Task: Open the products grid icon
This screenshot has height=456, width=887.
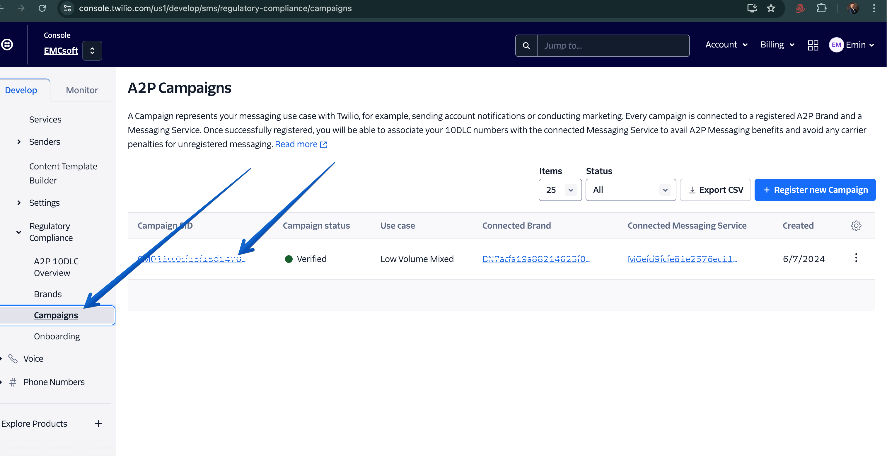Action: [x=813, y=45]
